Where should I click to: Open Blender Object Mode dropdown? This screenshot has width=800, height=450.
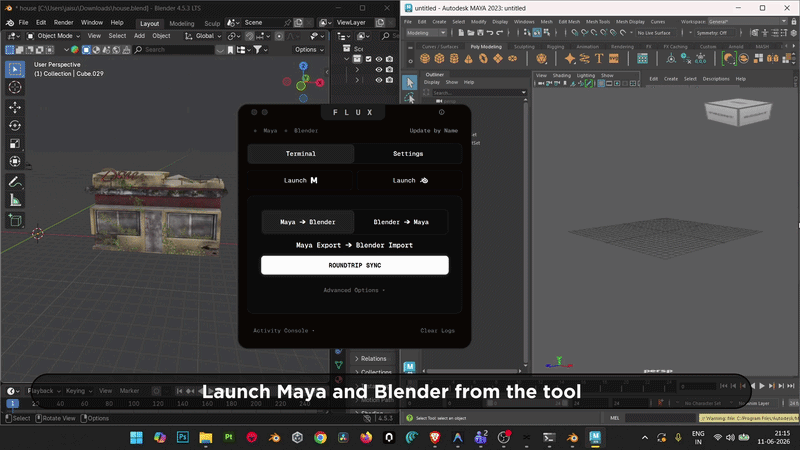[54, 36]
